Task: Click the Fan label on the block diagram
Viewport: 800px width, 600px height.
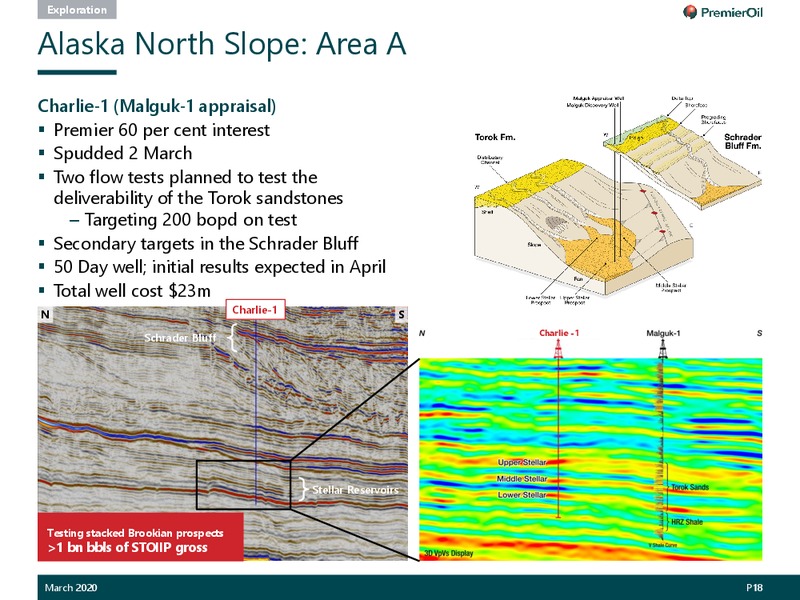Action: (578, 279)
